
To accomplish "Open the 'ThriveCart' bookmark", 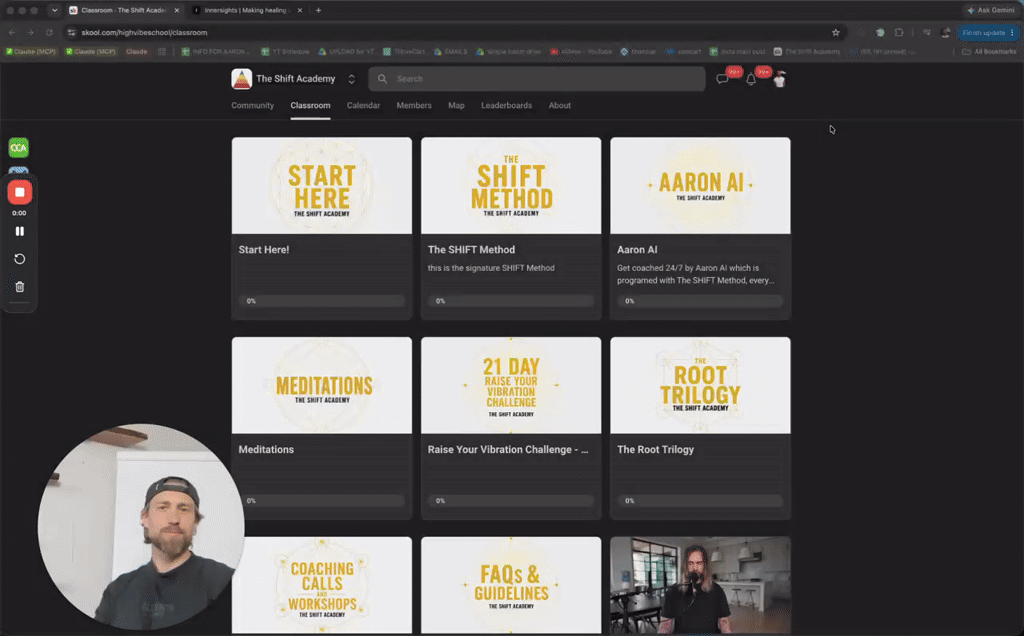I will pyautogui.click(x=404, y=52).
